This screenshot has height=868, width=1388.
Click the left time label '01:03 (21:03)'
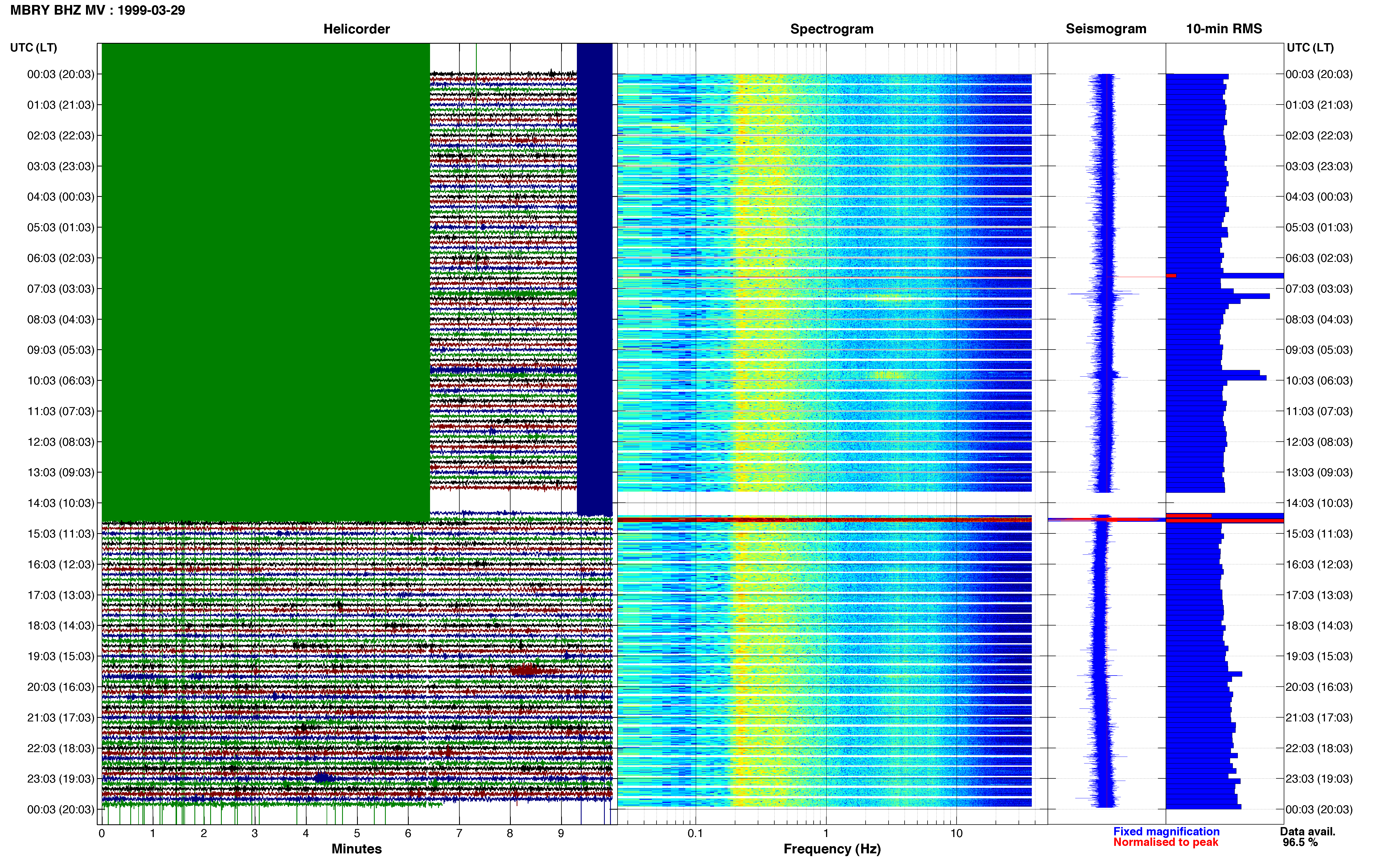click(x=60, y=105)
